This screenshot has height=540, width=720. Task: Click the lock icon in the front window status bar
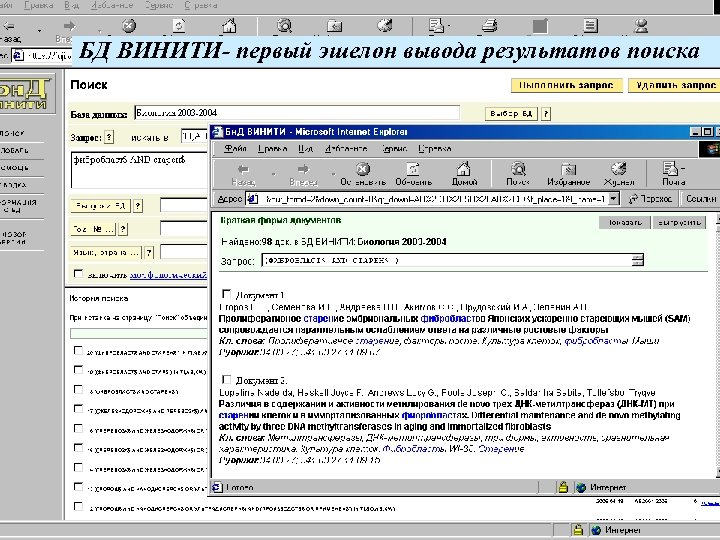point(563,487)
